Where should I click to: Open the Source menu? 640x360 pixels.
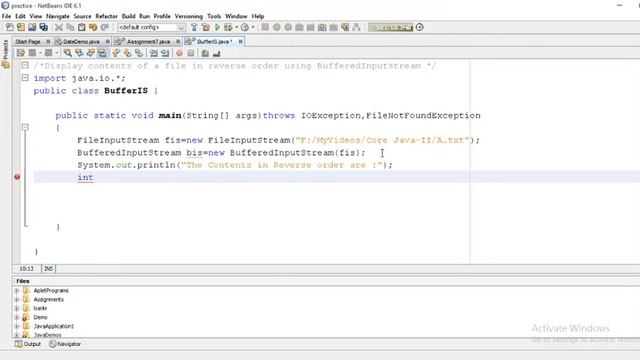(82, 16)
